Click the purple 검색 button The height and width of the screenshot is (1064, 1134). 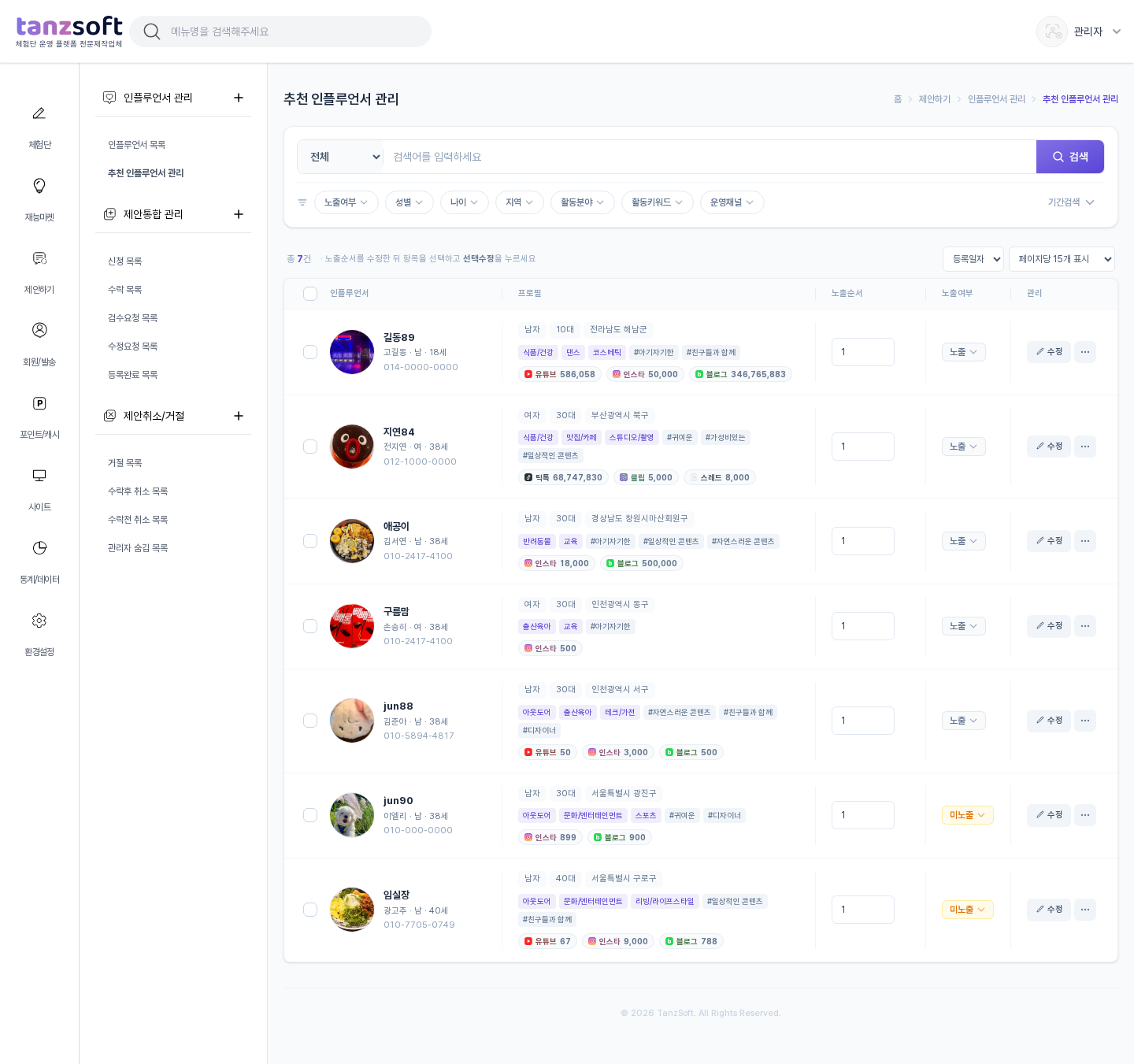point(1070,157)
